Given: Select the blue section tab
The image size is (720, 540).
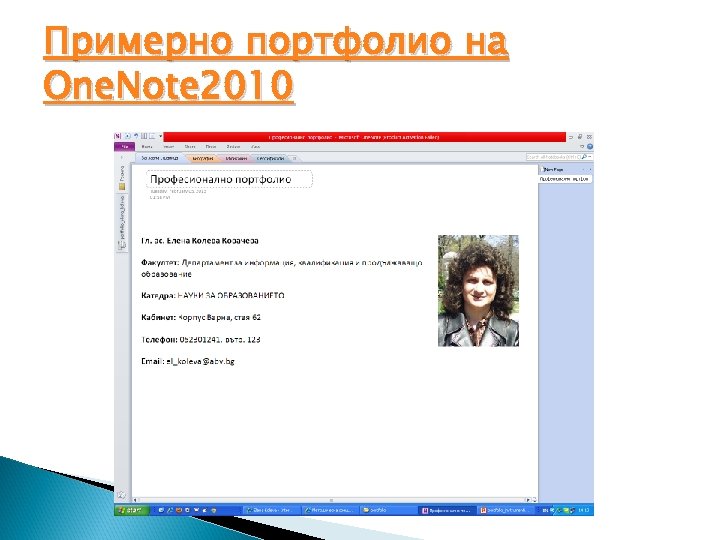Looking at the screenshot, I should point(270,158).
